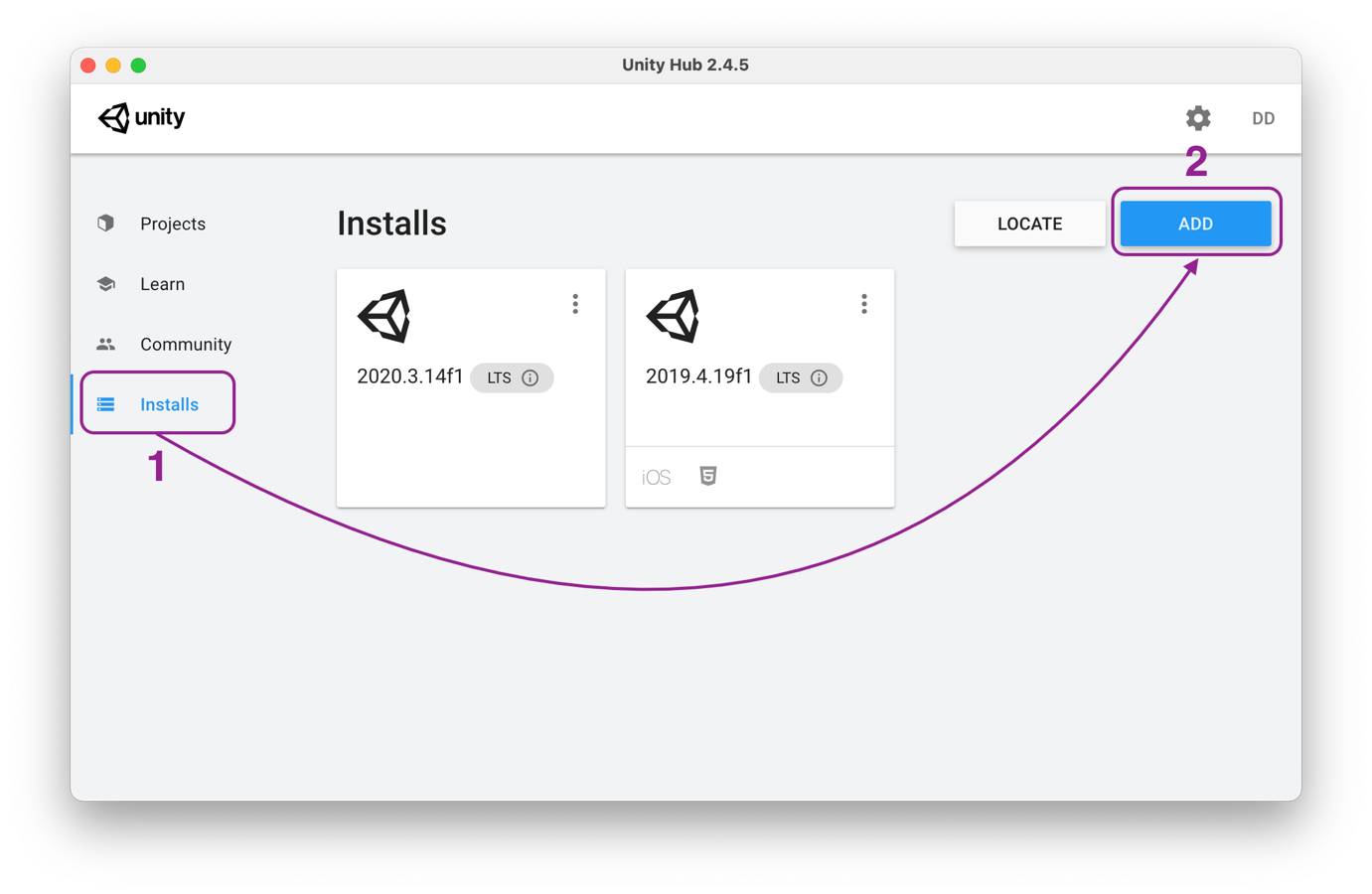
Task: Click the Learn graduation cap icon
Action: pyautogui.click(x=106, y=284)
